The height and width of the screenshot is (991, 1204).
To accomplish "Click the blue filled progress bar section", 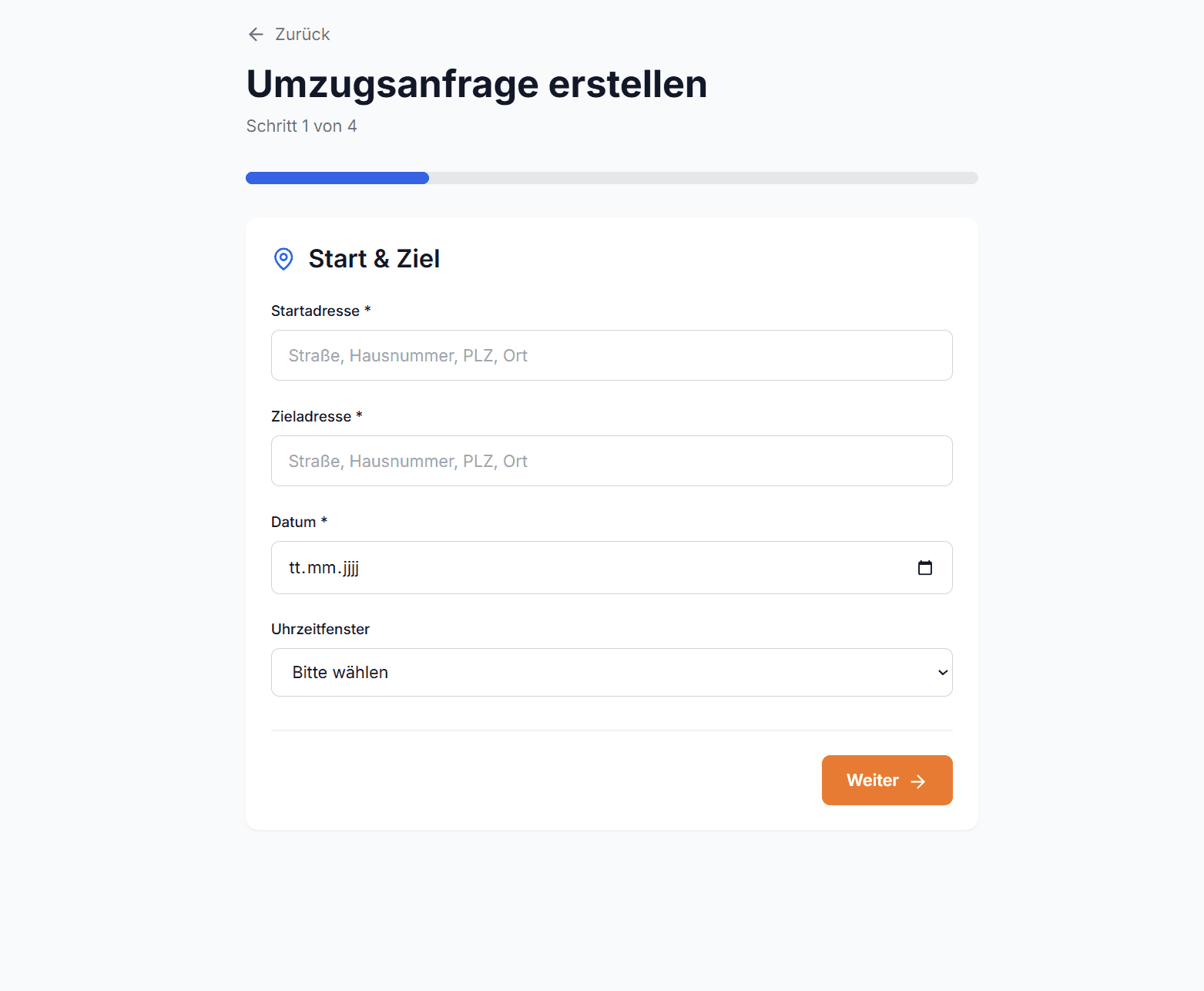I will point(337,178).
